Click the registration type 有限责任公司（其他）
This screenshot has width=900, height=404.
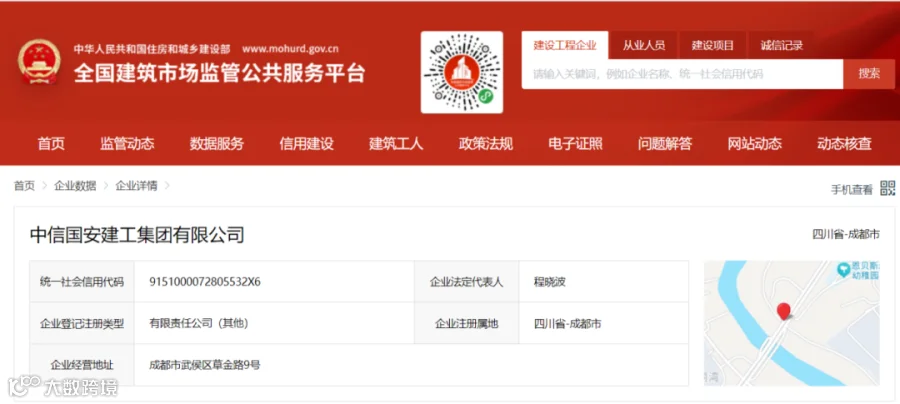(x=199, y=323)
